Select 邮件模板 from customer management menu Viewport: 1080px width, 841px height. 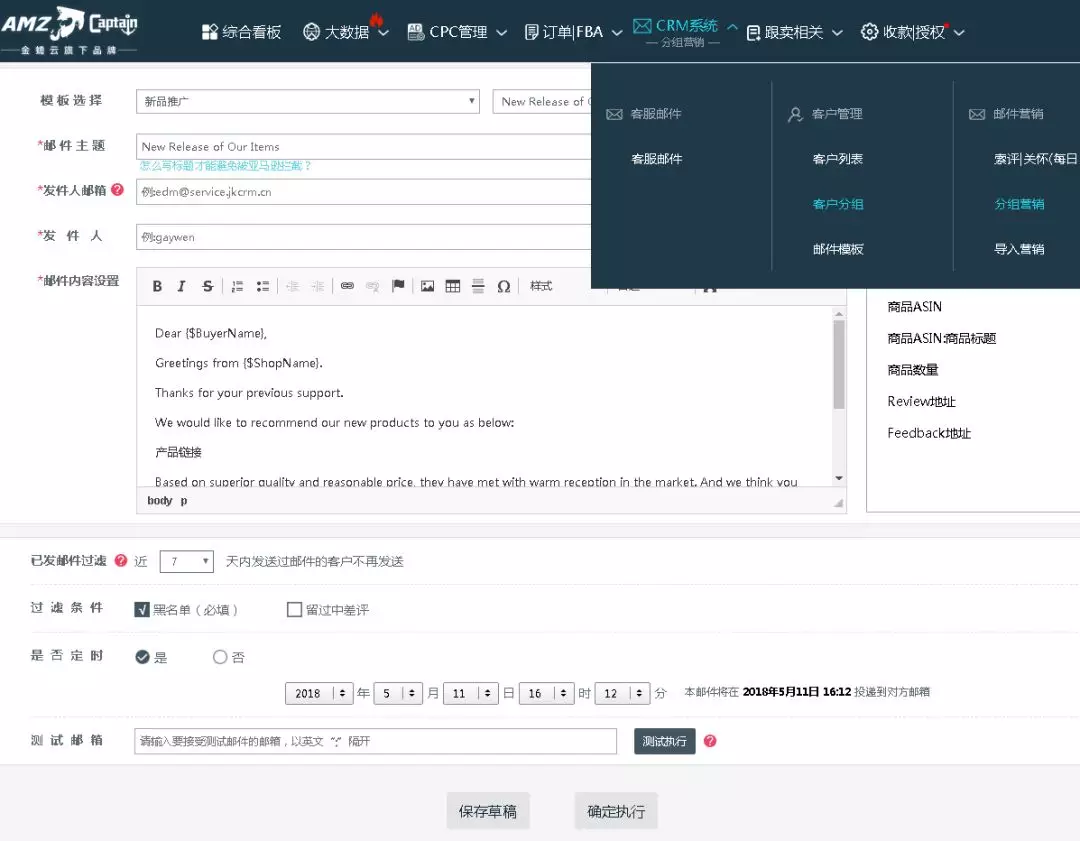(838, 249)
